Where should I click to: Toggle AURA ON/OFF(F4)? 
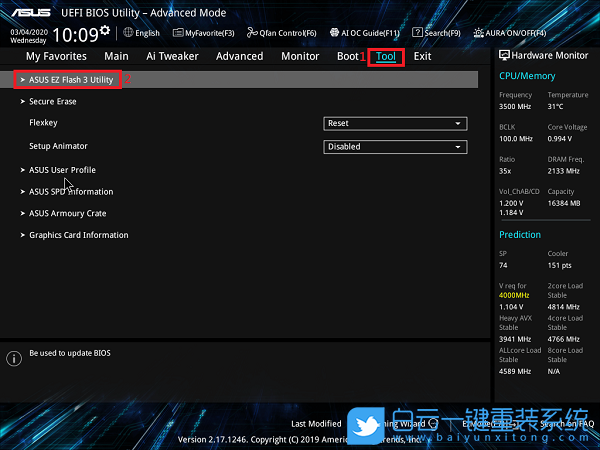(522, 33)
